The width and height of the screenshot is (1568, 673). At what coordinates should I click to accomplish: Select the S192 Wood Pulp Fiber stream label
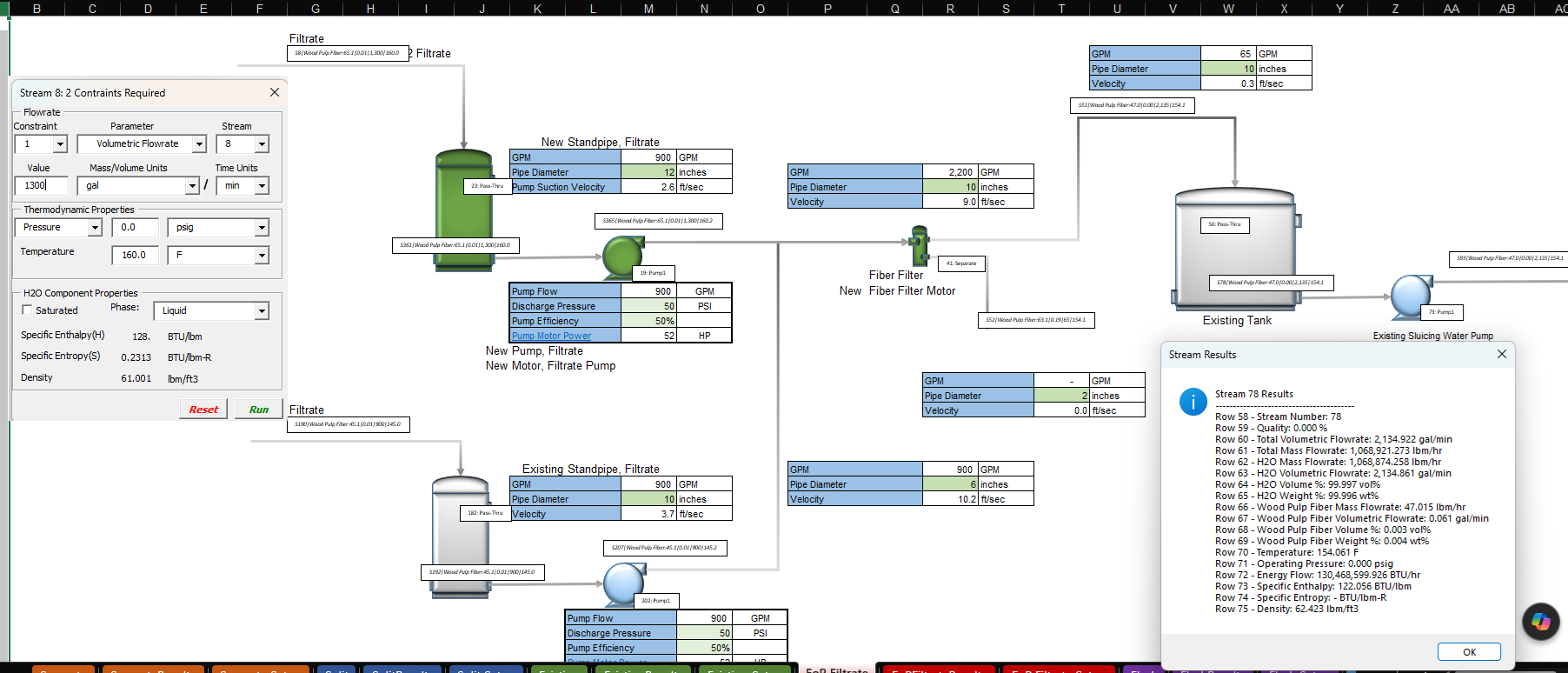tap(482, 572)
